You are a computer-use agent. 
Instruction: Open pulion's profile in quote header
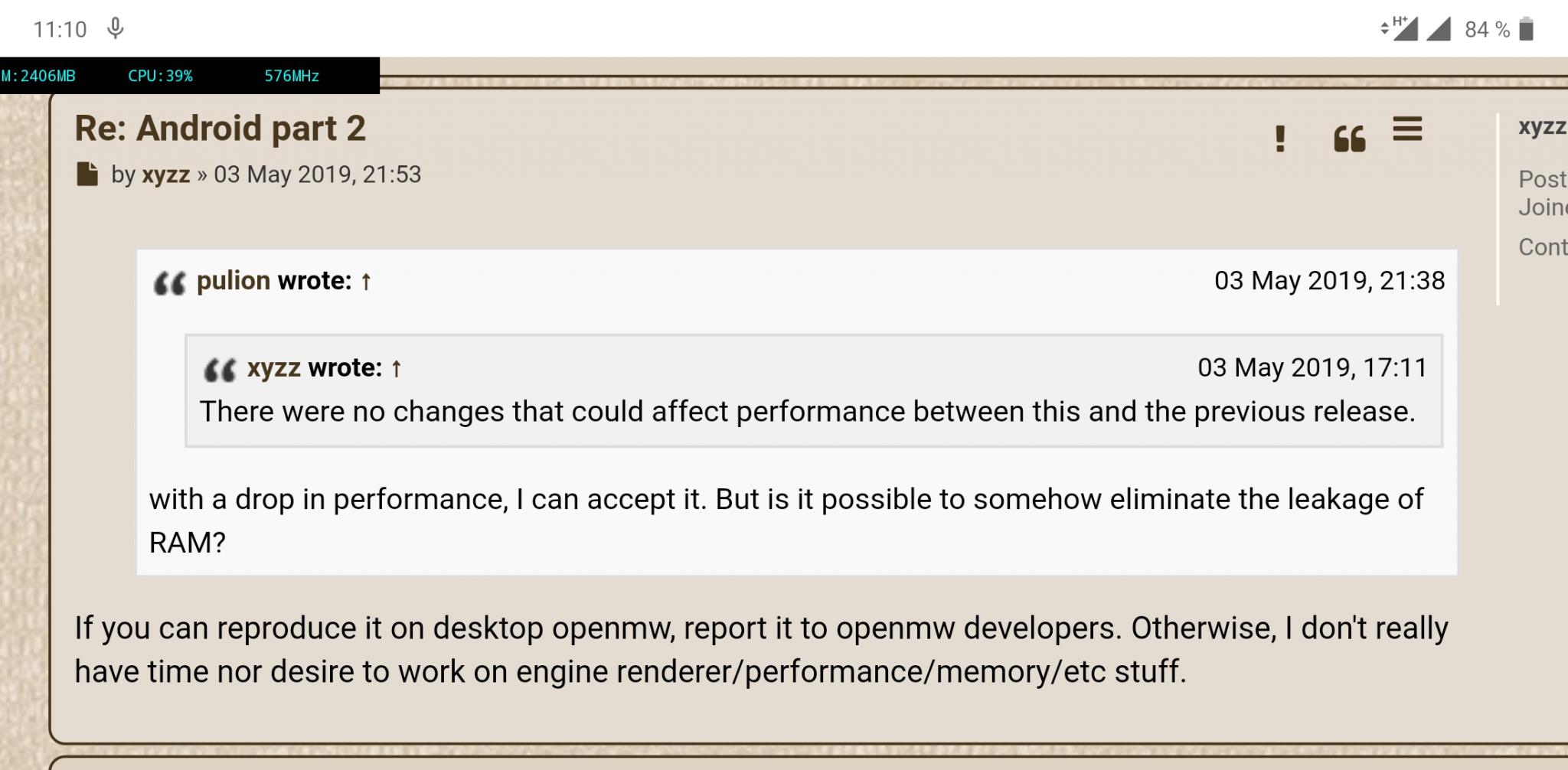click(x=234, y=281)
